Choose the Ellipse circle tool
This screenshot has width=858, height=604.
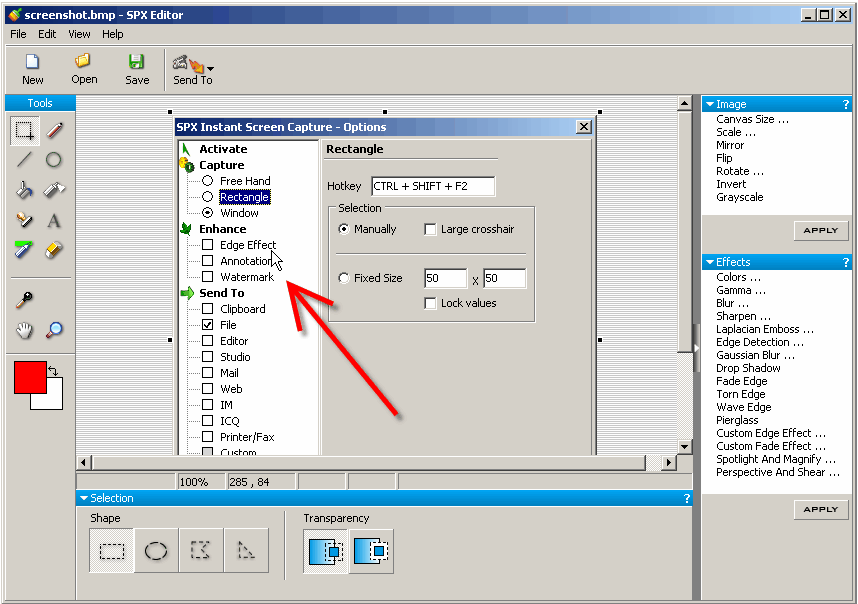(53, 160)
